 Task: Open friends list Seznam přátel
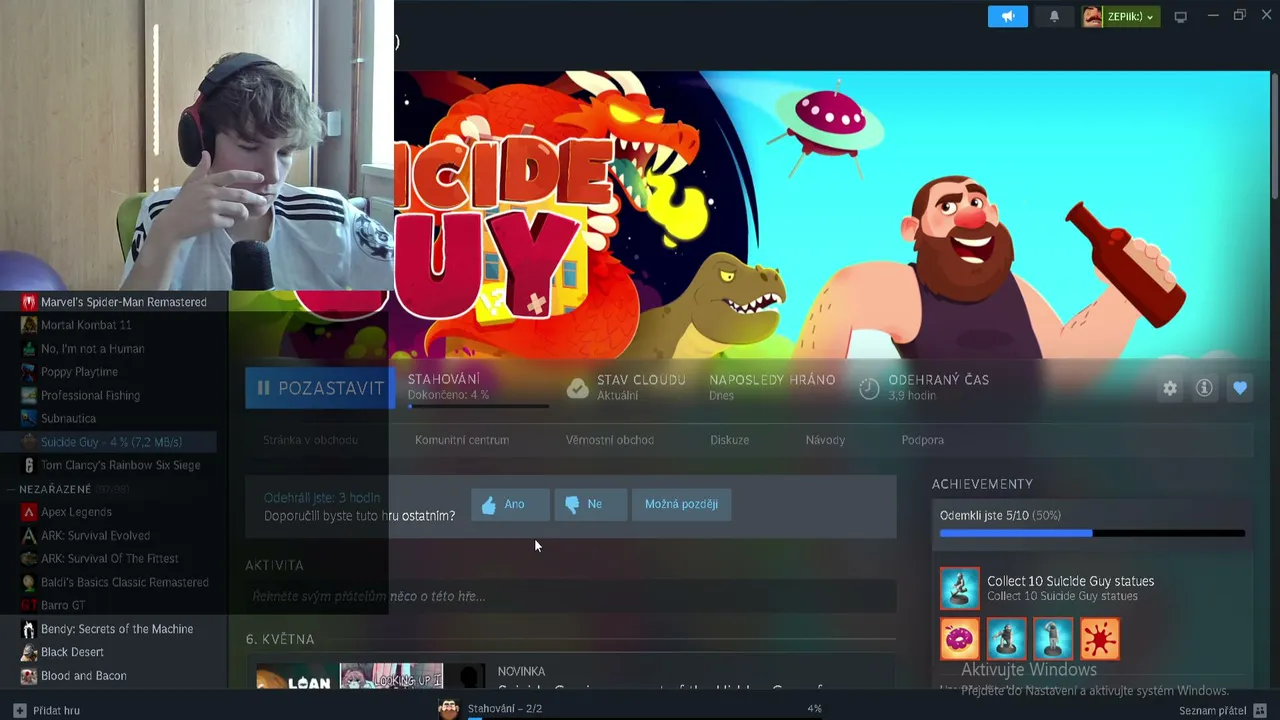(x=1221, y=710)
